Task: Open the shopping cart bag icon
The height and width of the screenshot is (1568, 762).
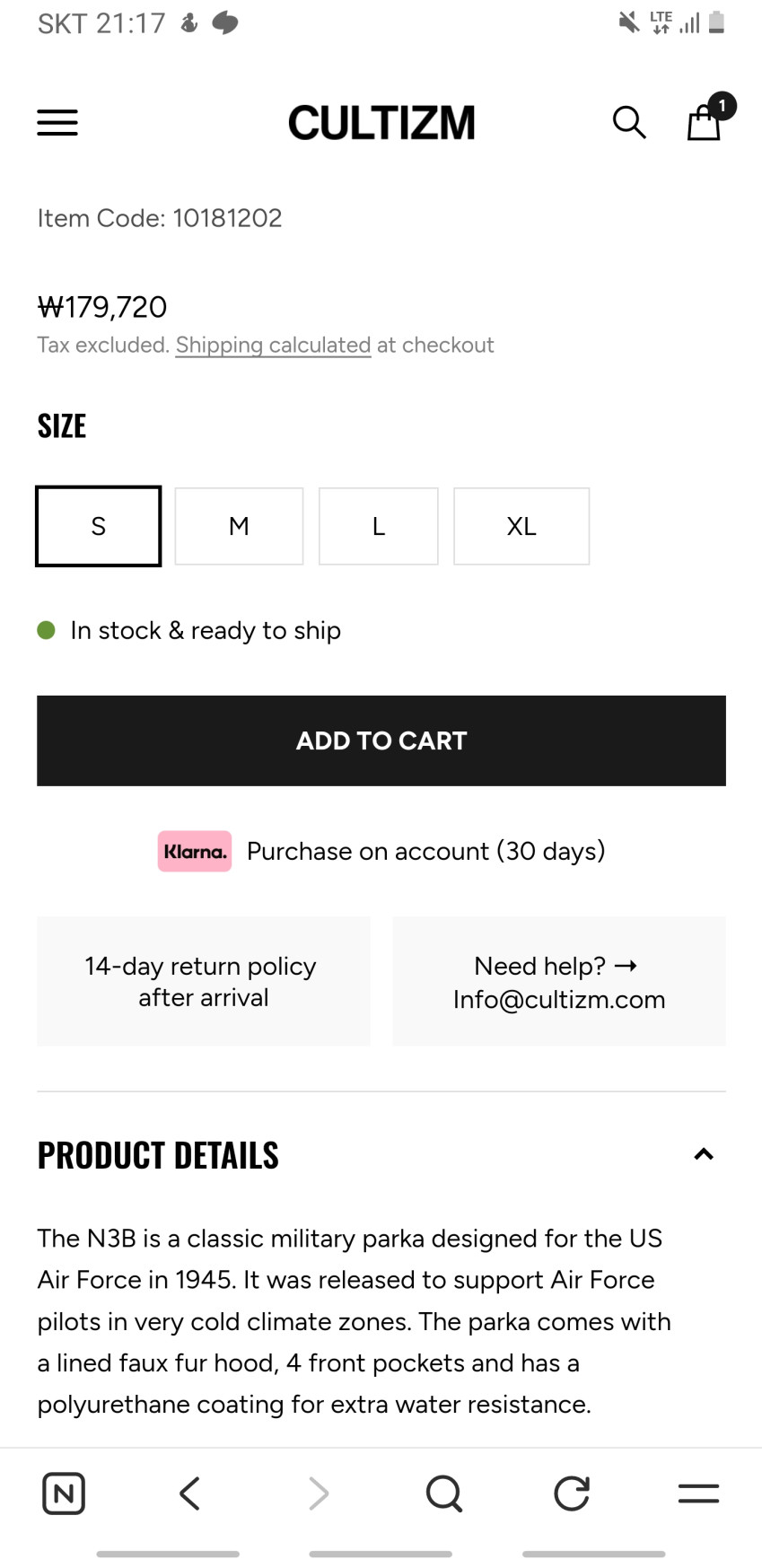Action: click(x=705, y=122)
